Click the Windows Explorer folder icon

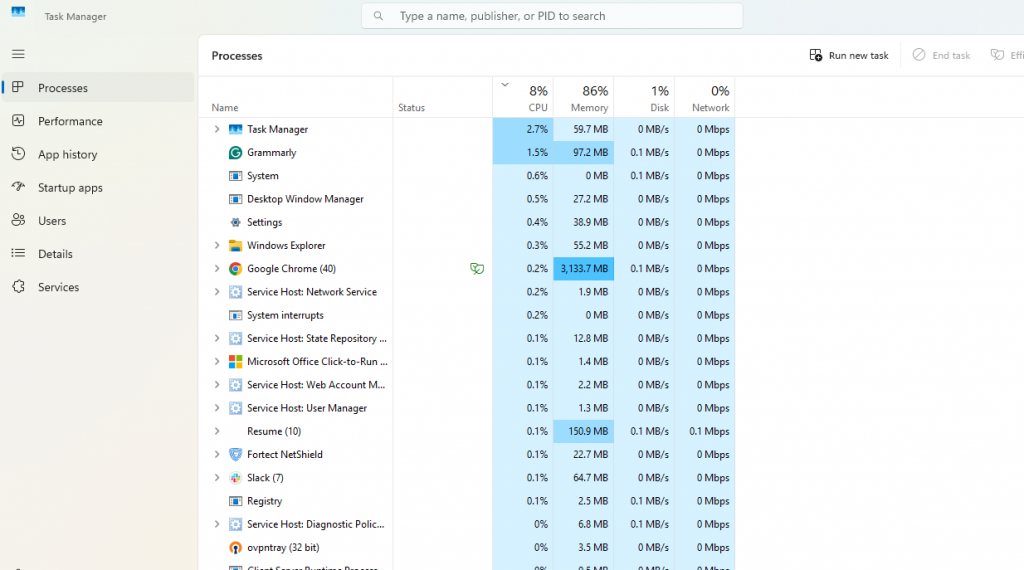click(235, 246)
